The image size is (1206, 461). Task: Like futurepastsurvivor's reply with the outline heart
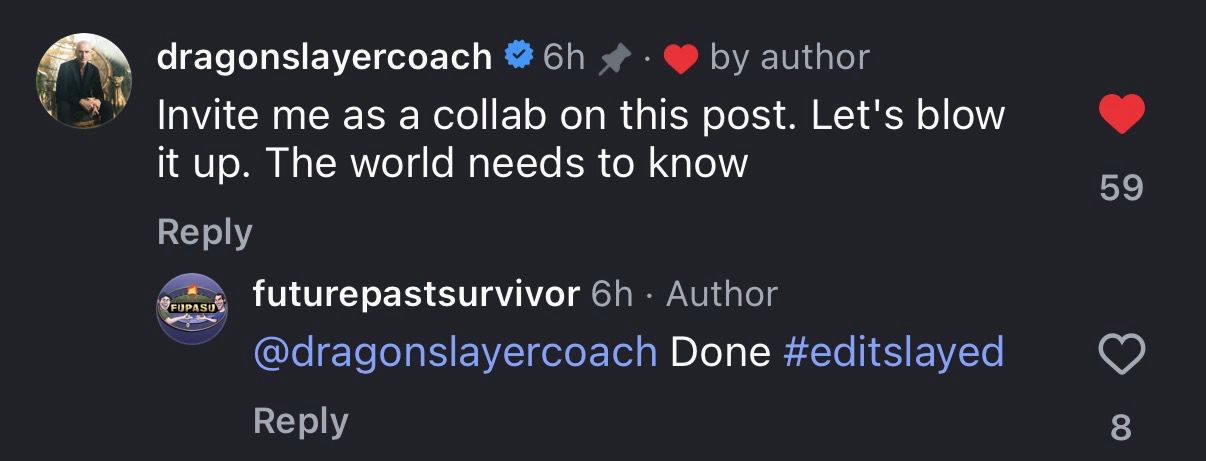click(1121, 354)
